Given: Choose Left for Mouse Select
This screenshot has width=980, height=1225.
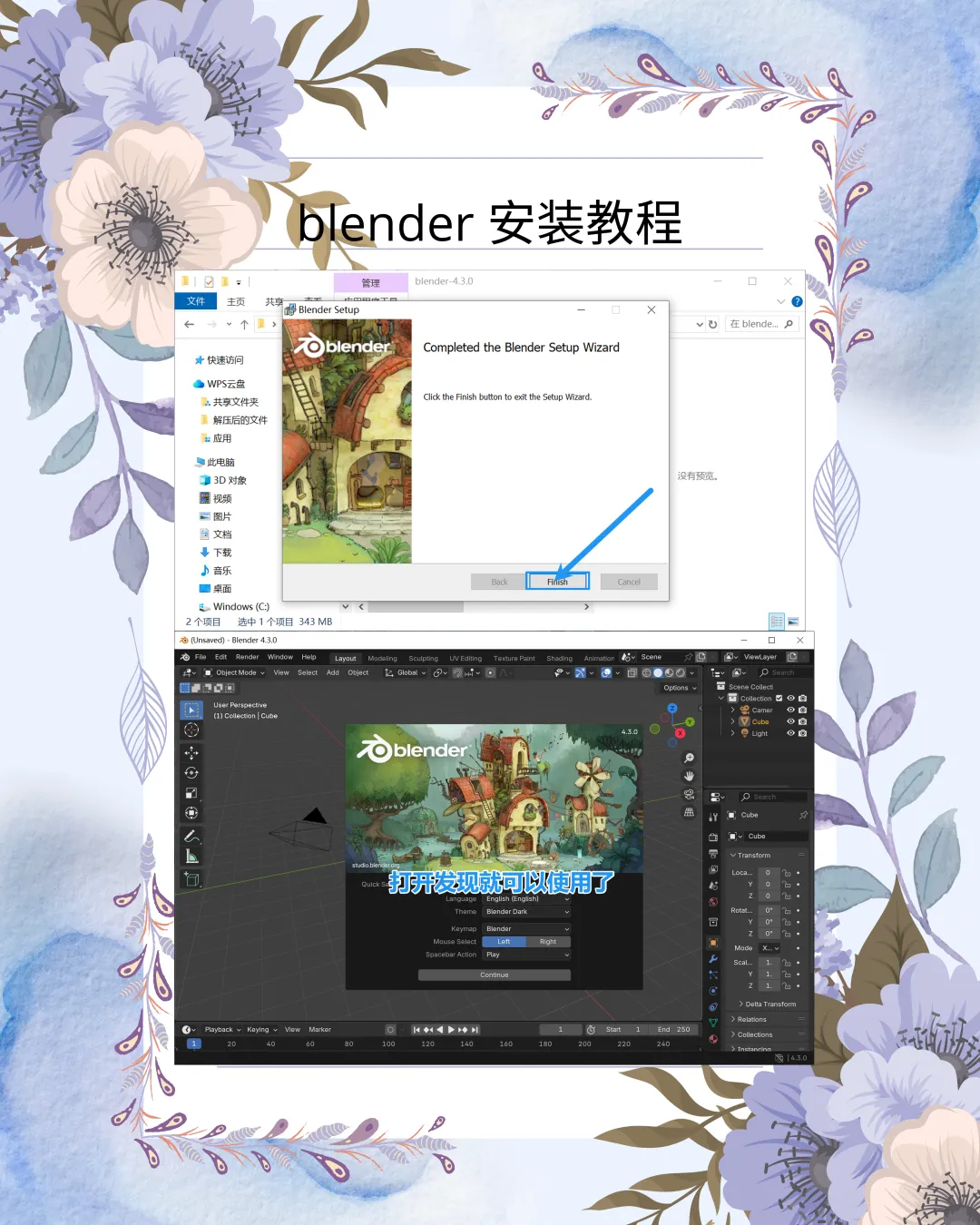Looking at the screenshot, I should [x=504, y=941].
